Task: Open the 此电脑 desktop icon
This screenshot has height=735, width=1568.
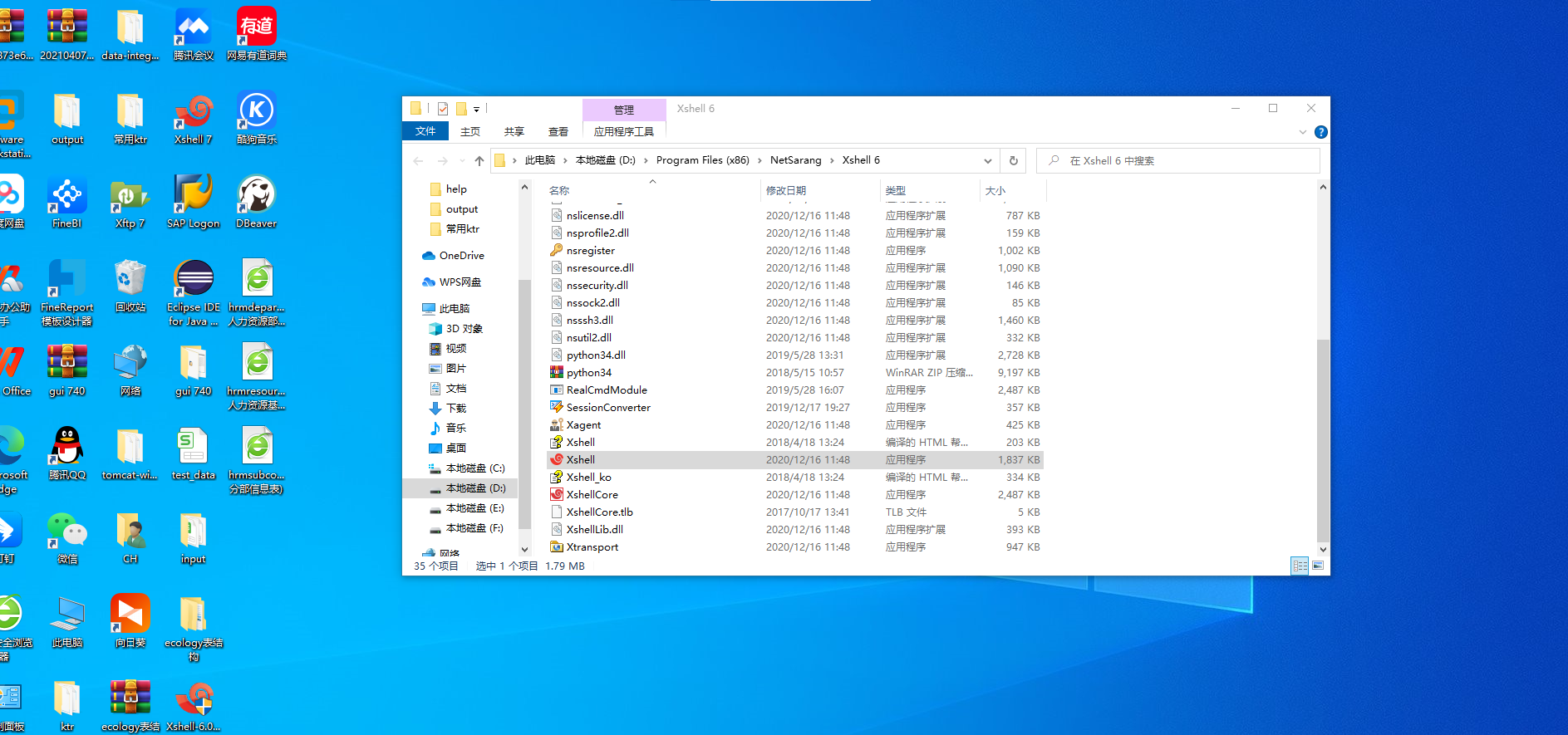Action: point(66,622)
